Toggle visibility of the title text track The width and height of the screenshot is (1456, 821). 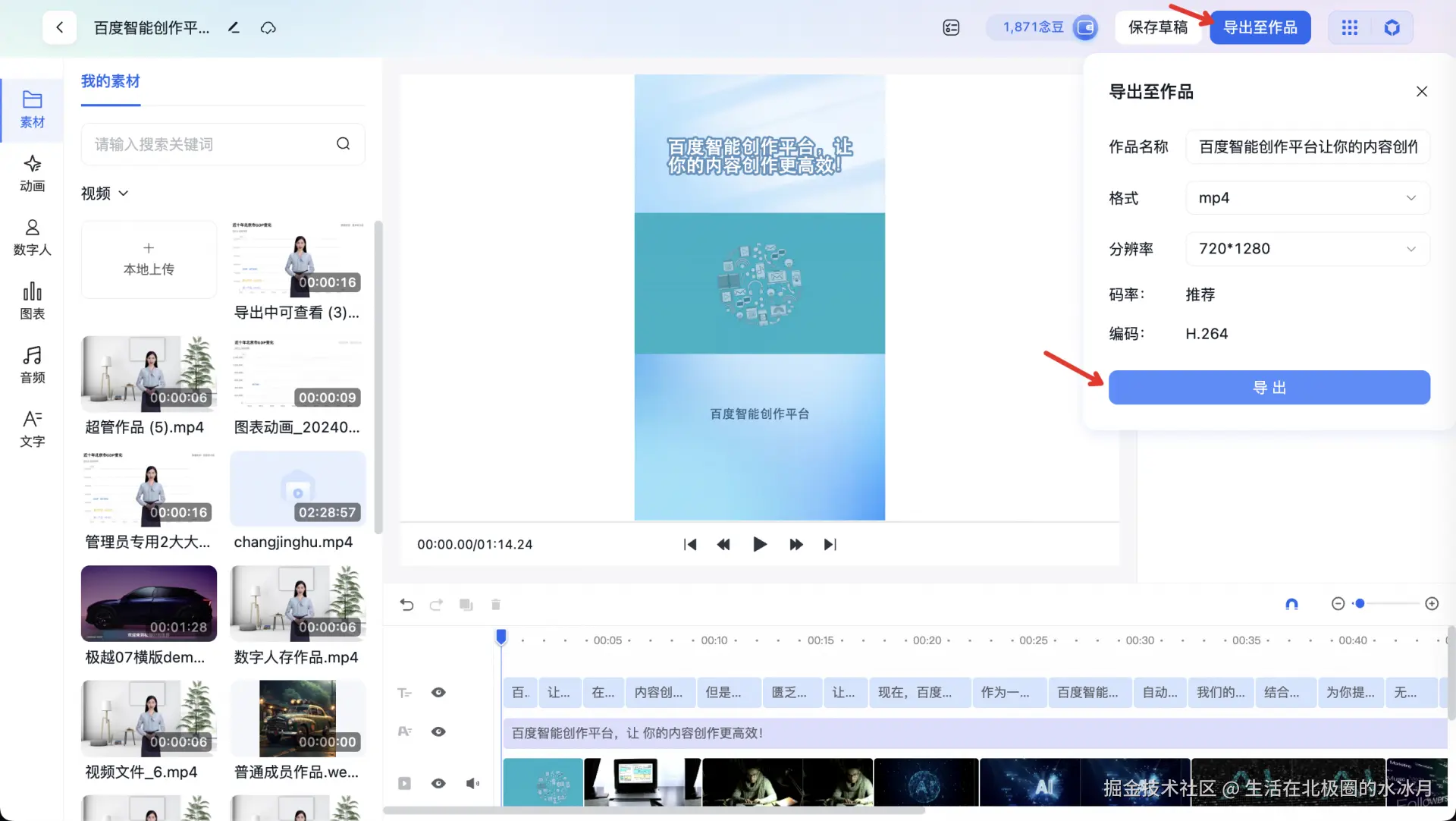tap(438, 731)
